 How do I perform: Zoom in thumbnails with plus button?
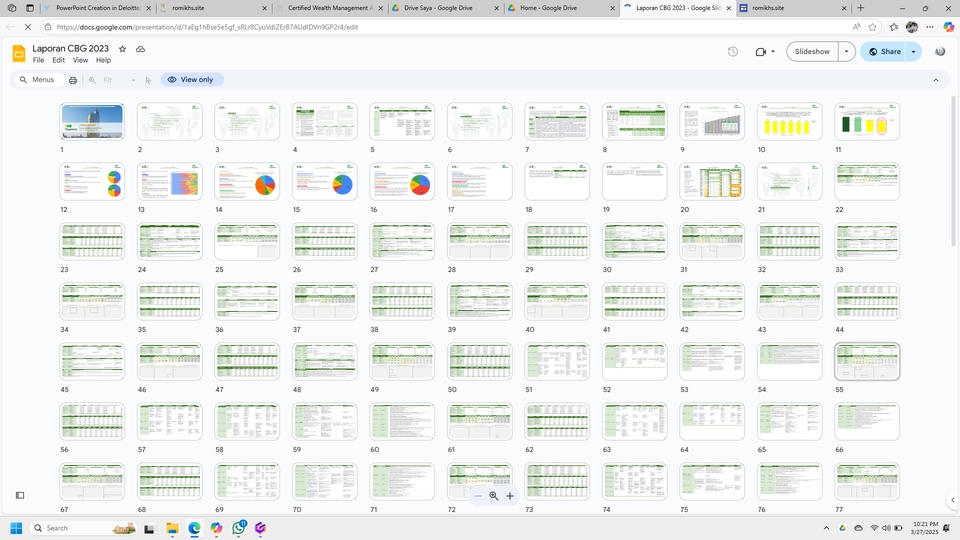[510, 496]
